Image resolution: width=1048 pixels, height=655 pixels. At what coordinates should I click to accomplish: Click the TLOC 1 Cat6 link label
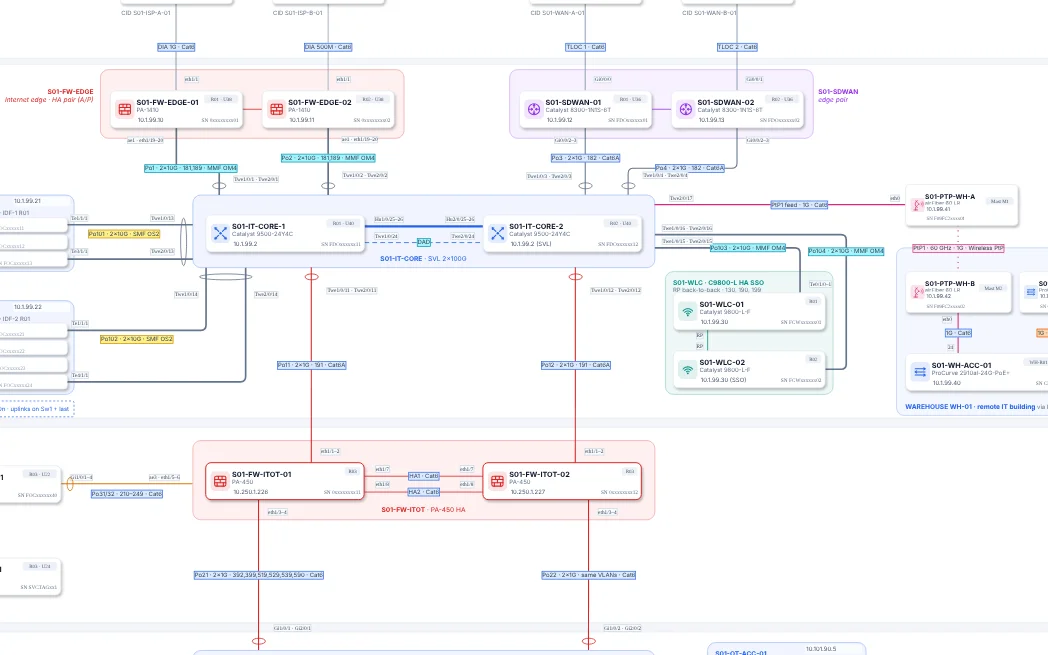point(585,47)
